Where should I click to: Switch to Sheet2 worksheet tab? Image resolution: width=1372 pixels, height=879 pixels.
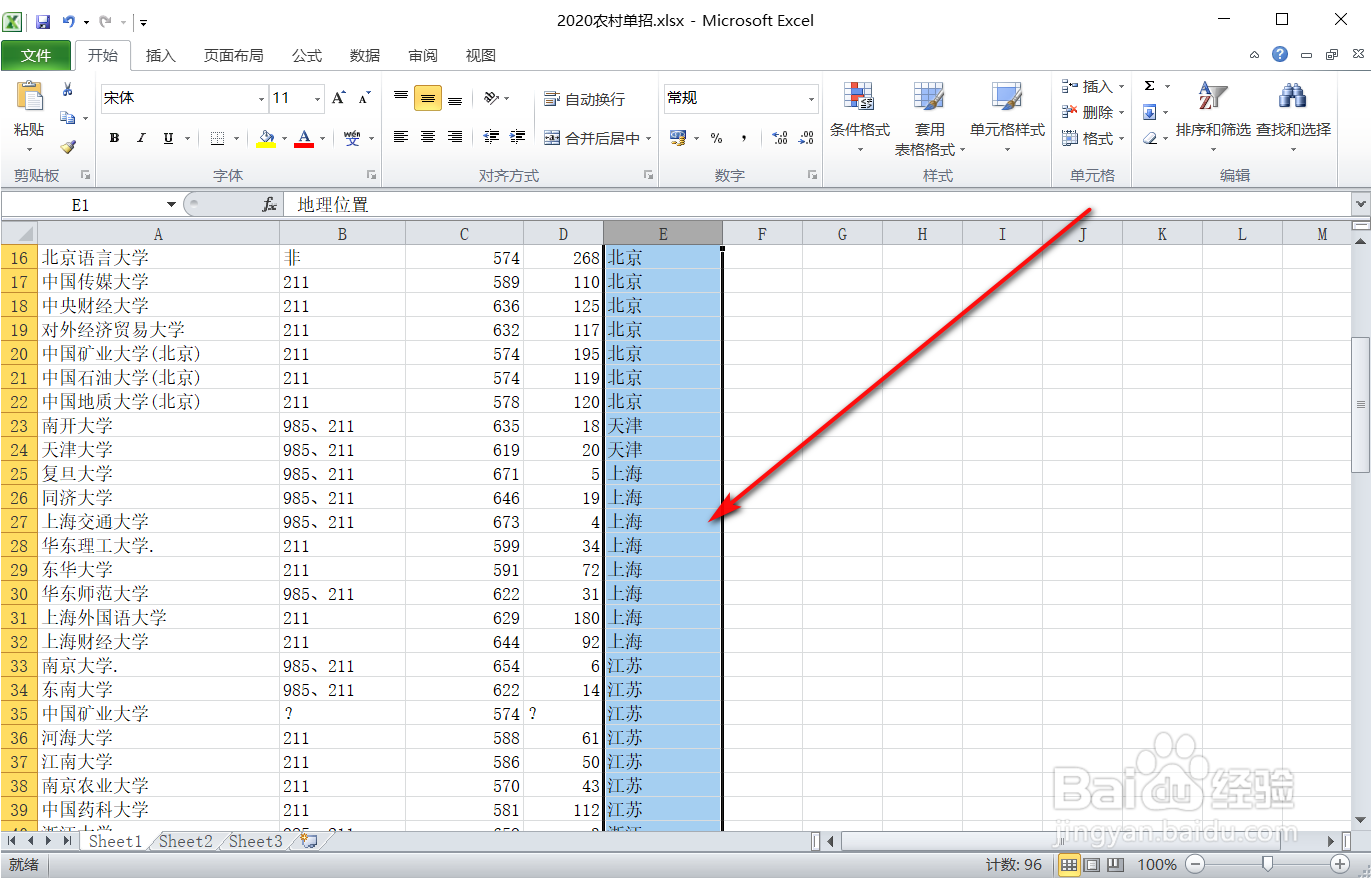[186, 841]
